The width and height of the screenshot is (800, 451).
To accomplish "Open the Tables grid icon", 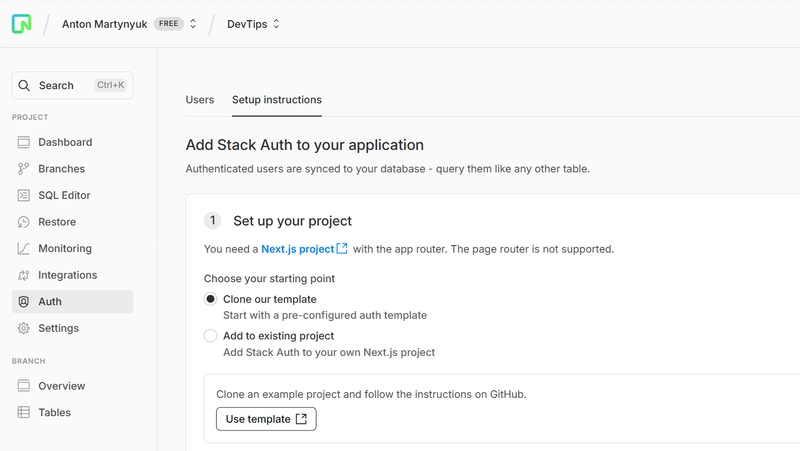I will point(23,412).
